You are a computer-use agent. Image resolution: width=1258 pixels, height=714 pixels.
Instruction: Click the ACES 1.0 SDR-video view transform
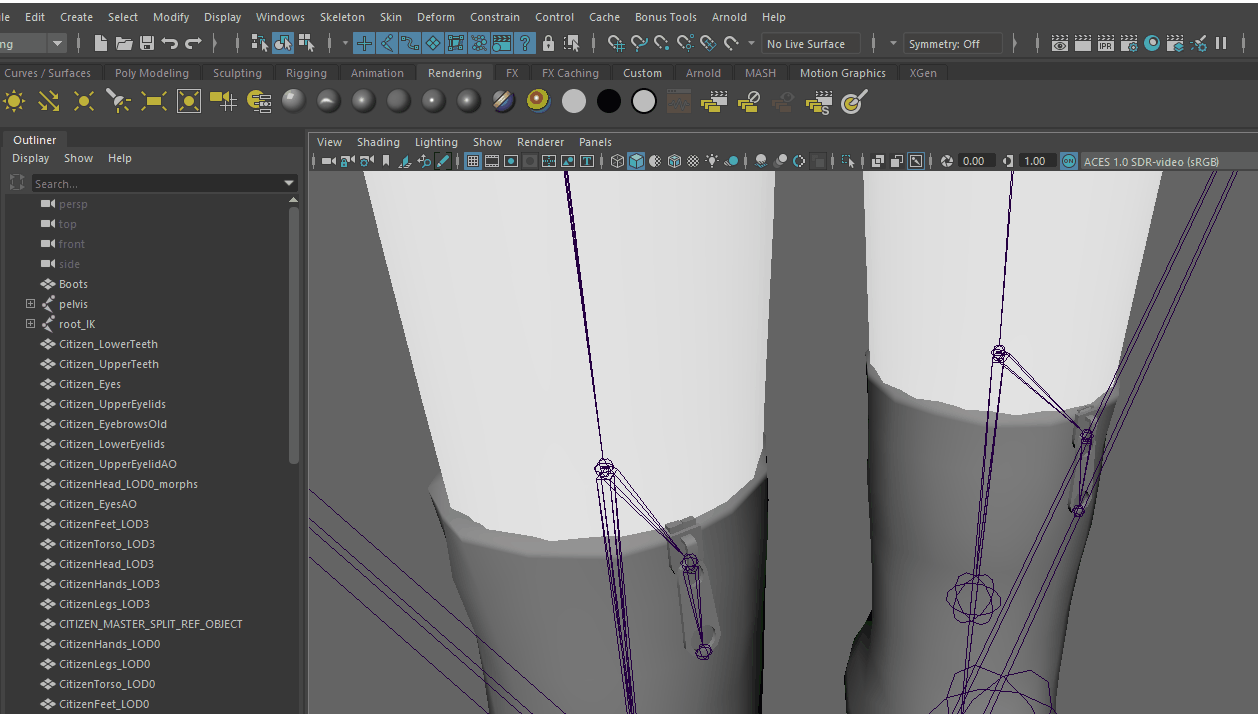1150,161
